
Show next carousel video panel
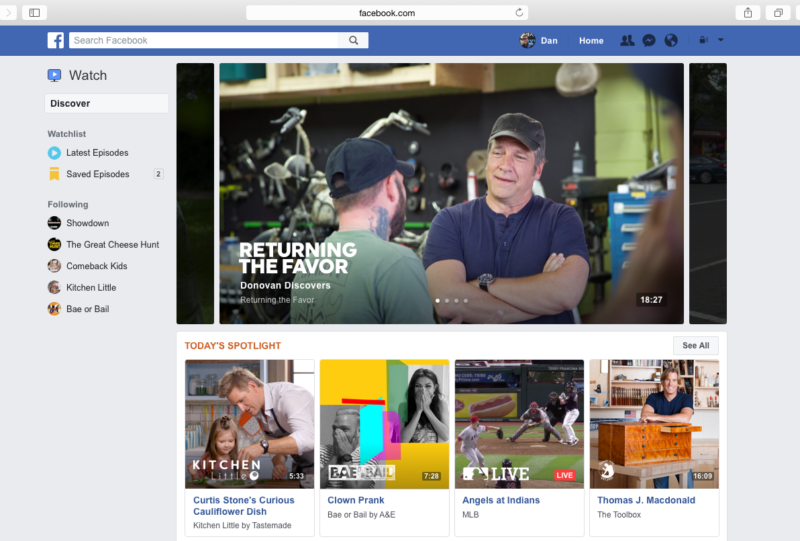pos(708,193)
